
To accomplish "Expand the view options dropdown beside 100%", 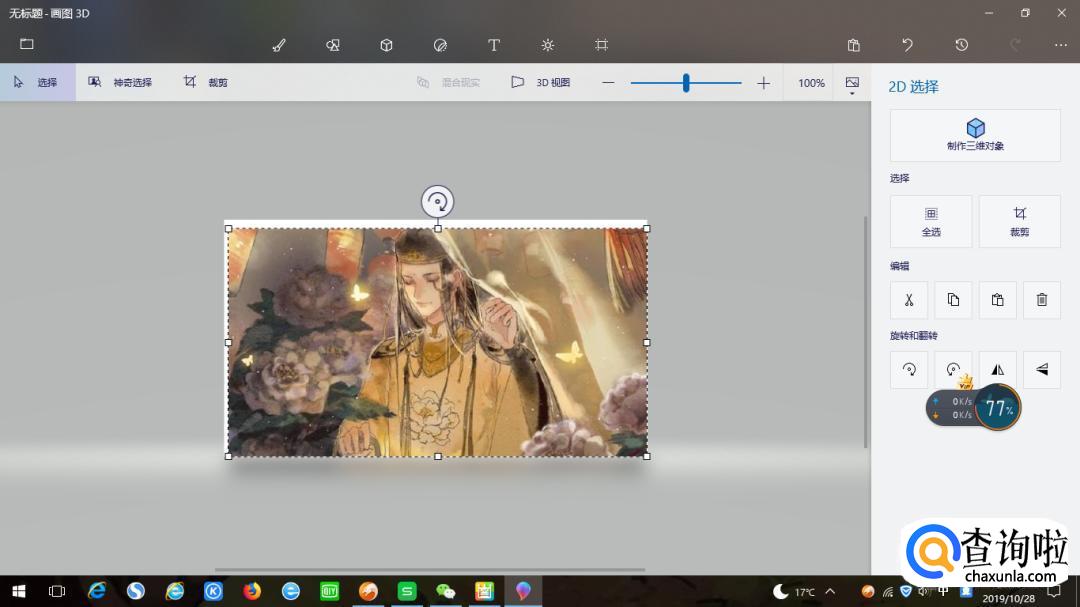I will (852, 85).
